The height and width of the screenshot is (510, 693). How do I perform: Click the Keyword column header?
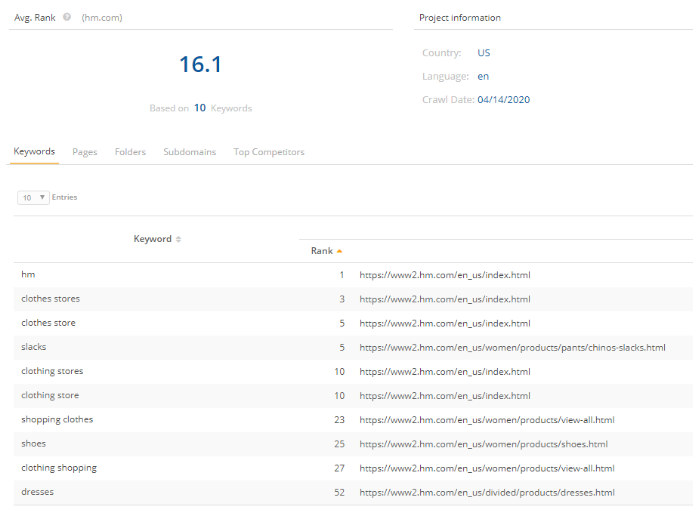tap(152, 239)
